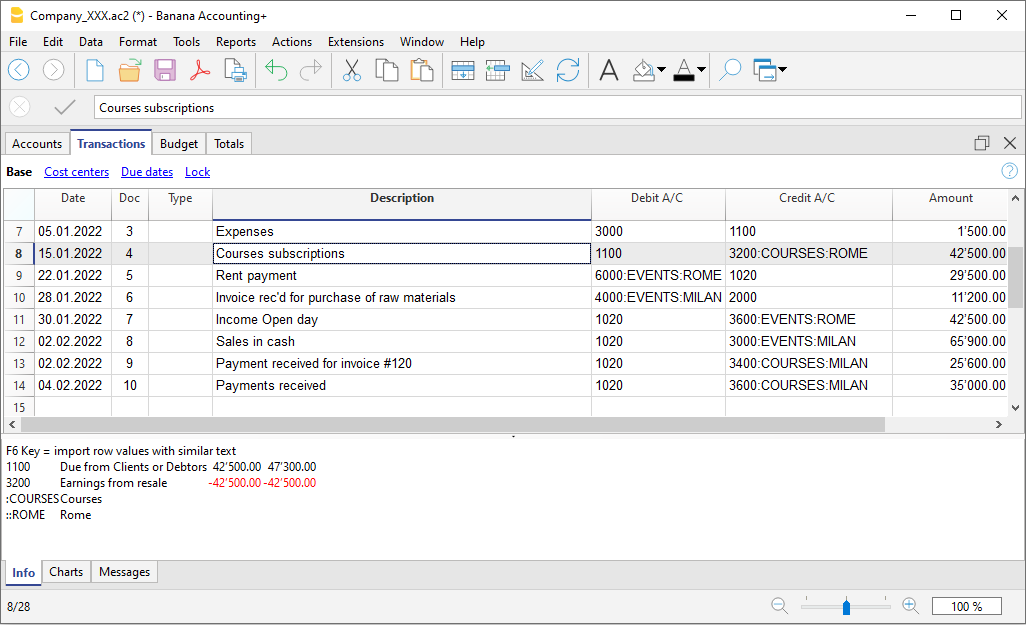Screen dimensions: 1026x625
Task: Open the fill color dropdown arrow
Action: coord(662,70)
